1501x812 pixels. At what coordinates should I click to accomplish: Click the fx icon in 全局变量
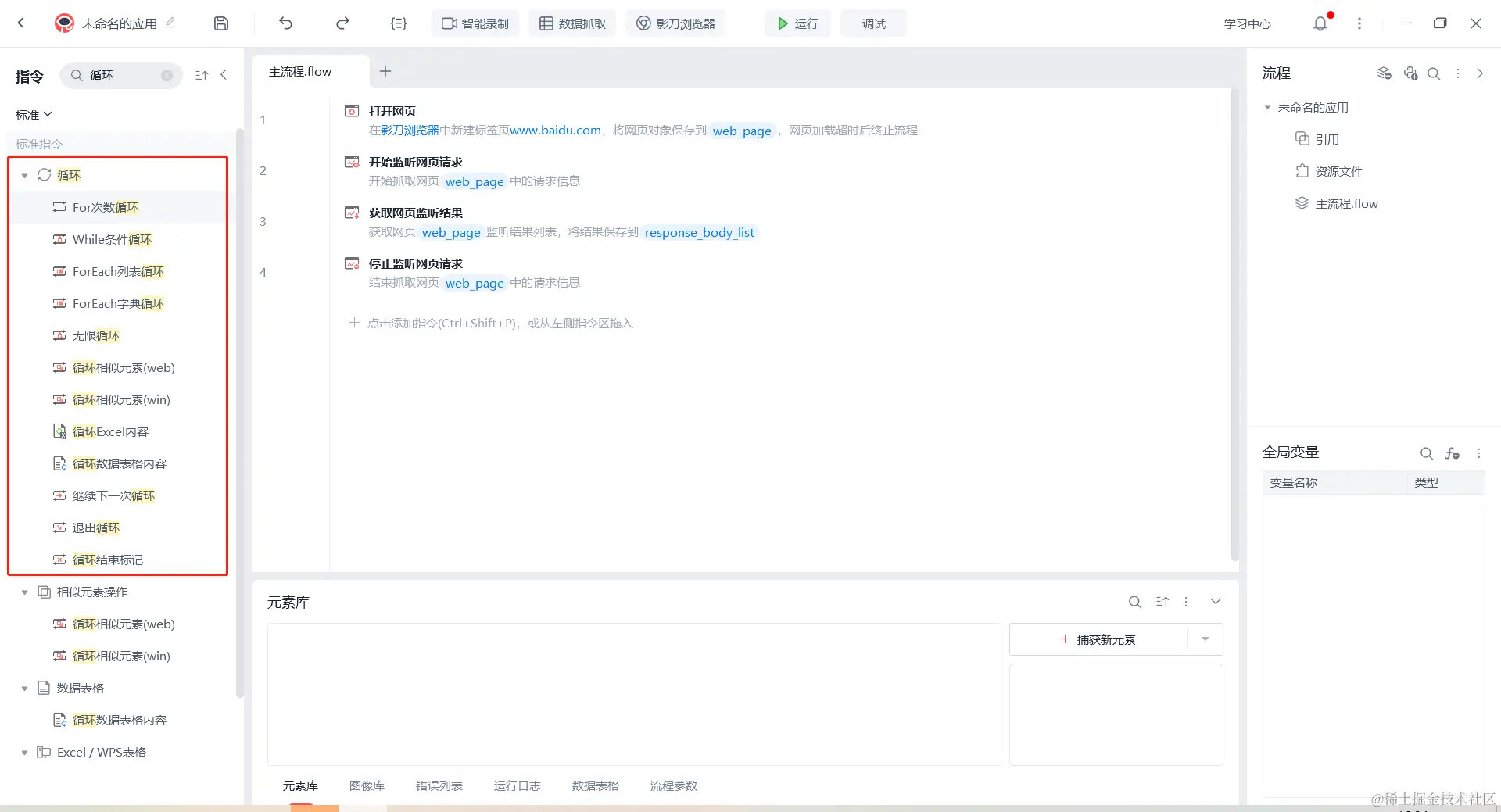pos(1453,453)
